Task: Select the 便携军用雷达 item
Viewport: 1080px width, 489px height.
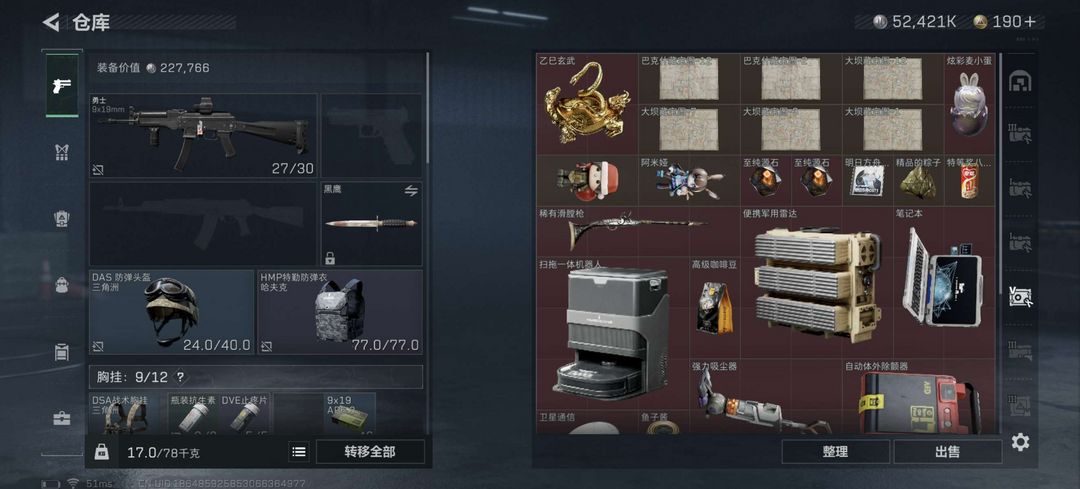Action: tap(816, 282)
